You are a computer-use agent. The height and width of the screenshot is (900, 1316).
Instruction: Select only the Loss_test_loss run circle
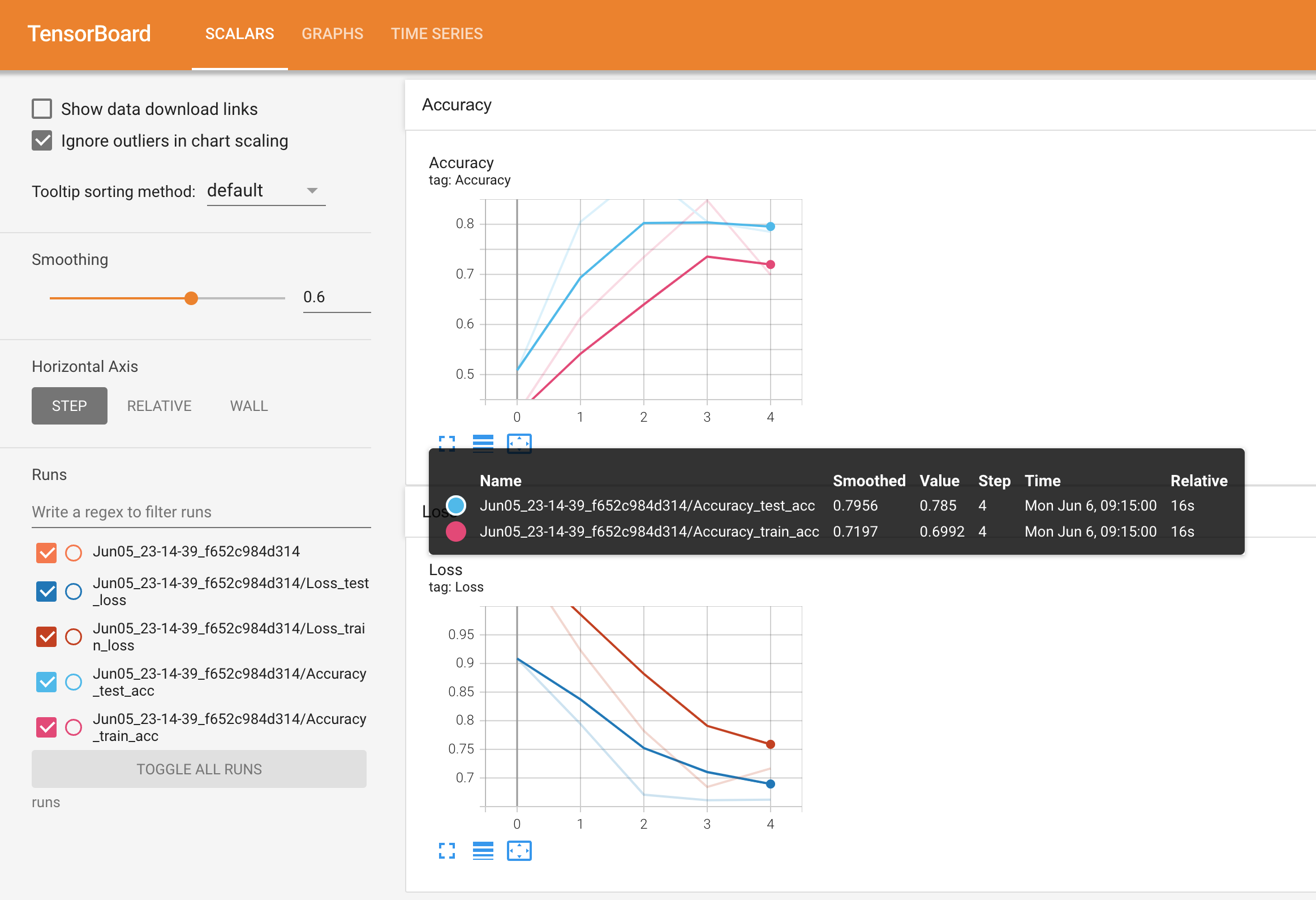74,592
